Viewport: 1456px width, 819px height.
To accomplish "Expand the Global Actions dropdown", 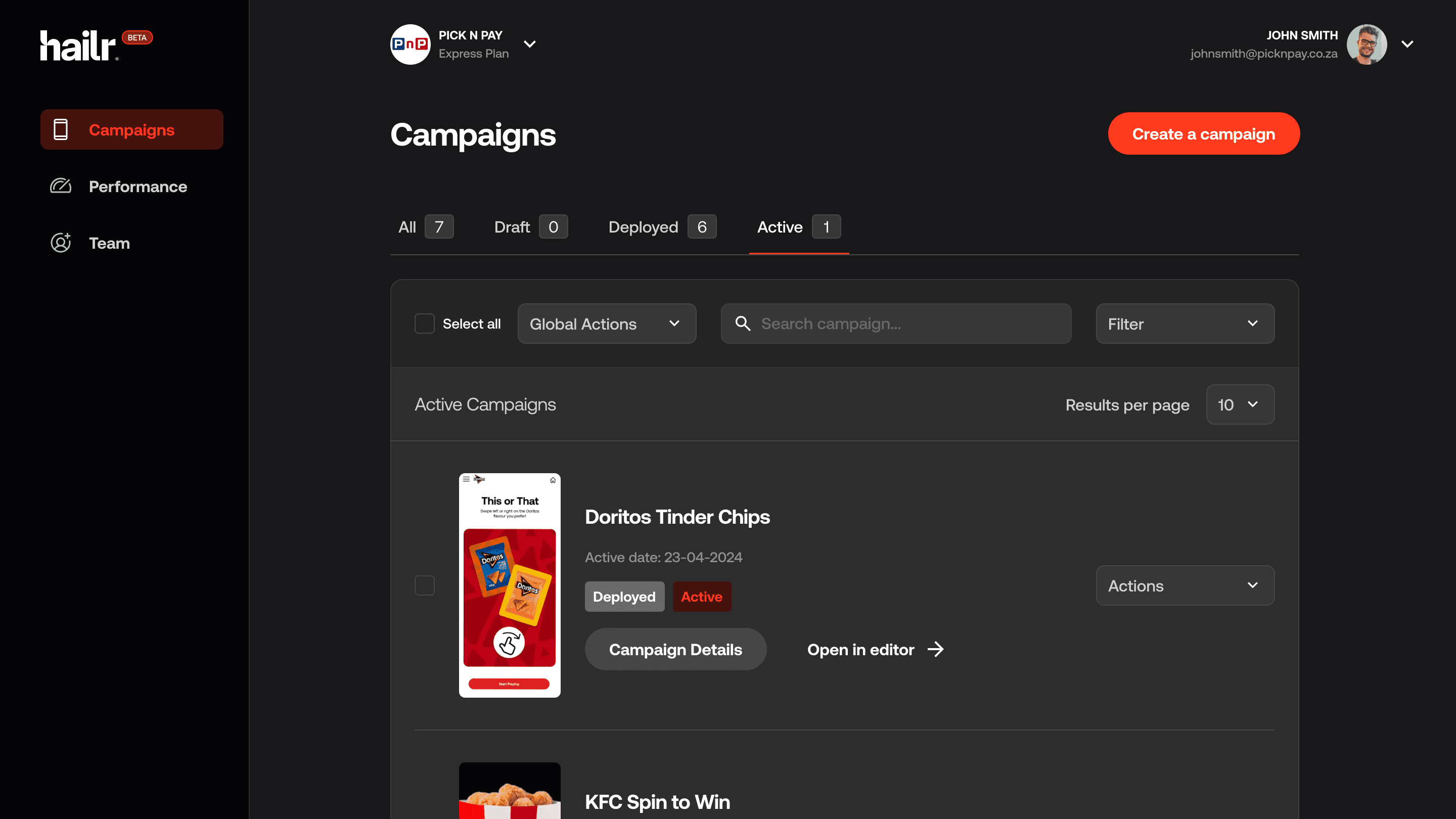I will pyautogui.click(x=607, y=324).
